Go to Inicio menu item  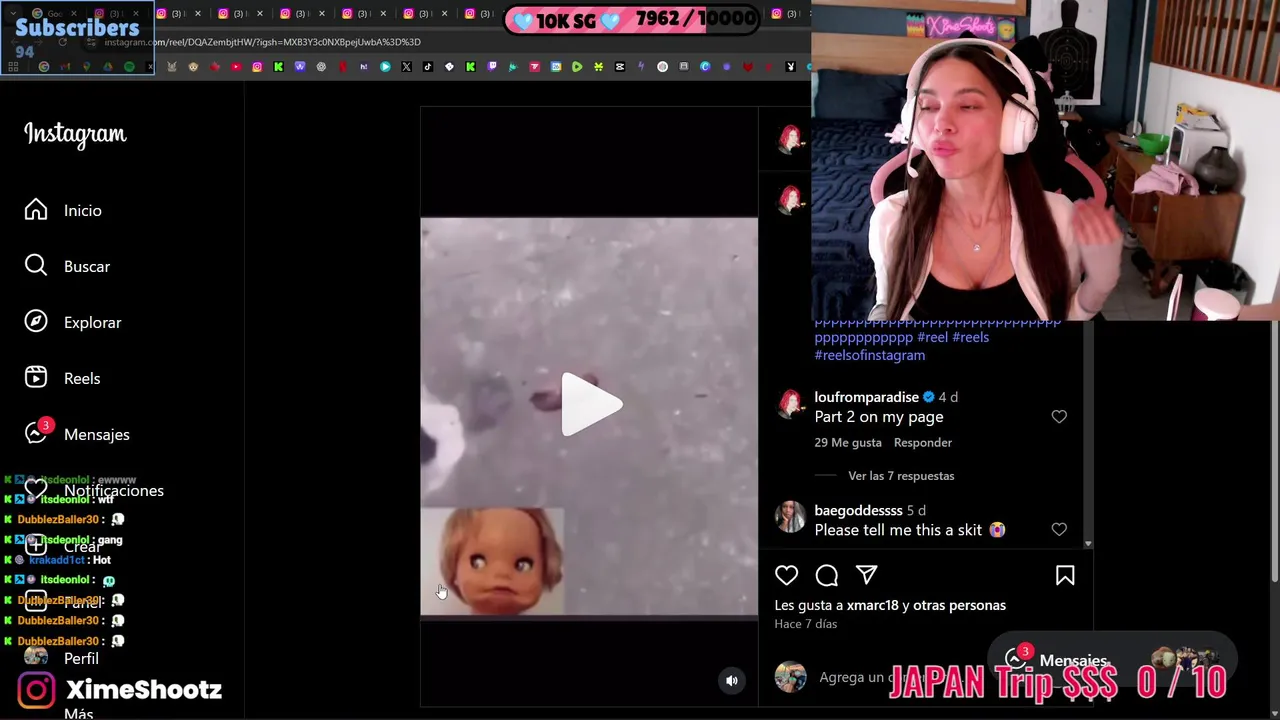(x=83, y=210)
